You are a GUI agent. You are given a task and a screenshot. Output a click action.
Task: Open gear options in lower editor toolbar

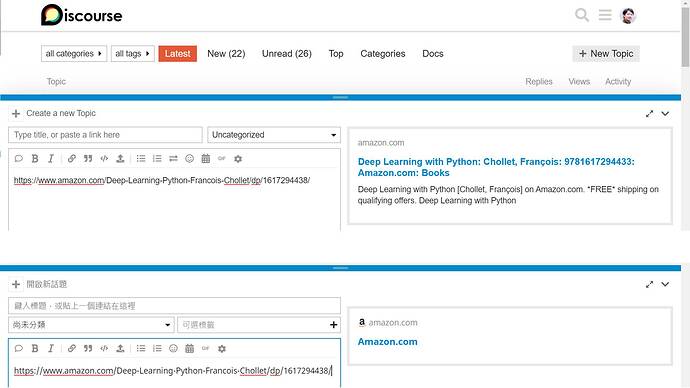pyautogui.click(x=222, y=348)
